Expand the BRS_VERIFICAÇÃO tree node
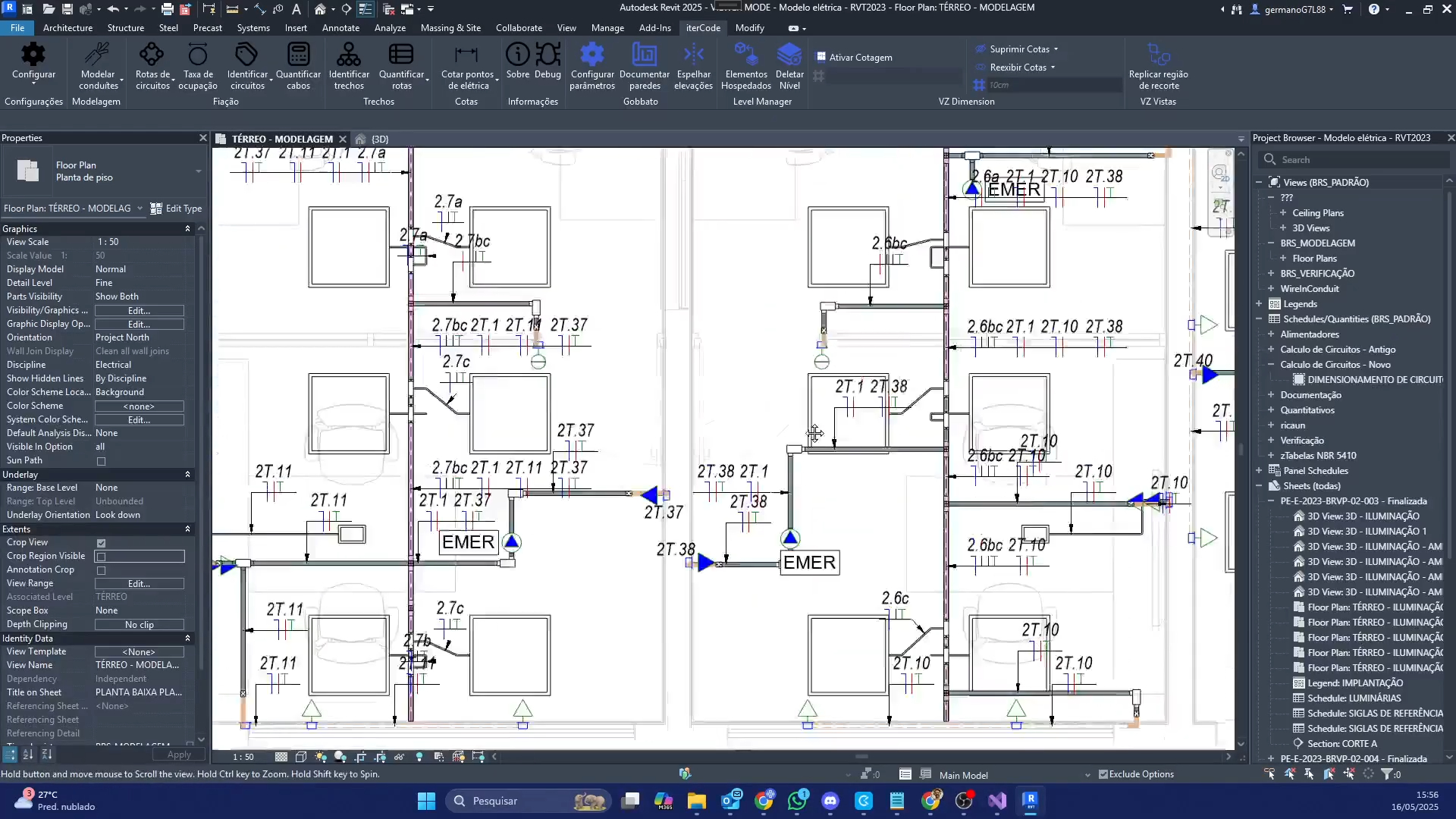The height and width of the screenshot is (819, 1456). (1271, 274)
